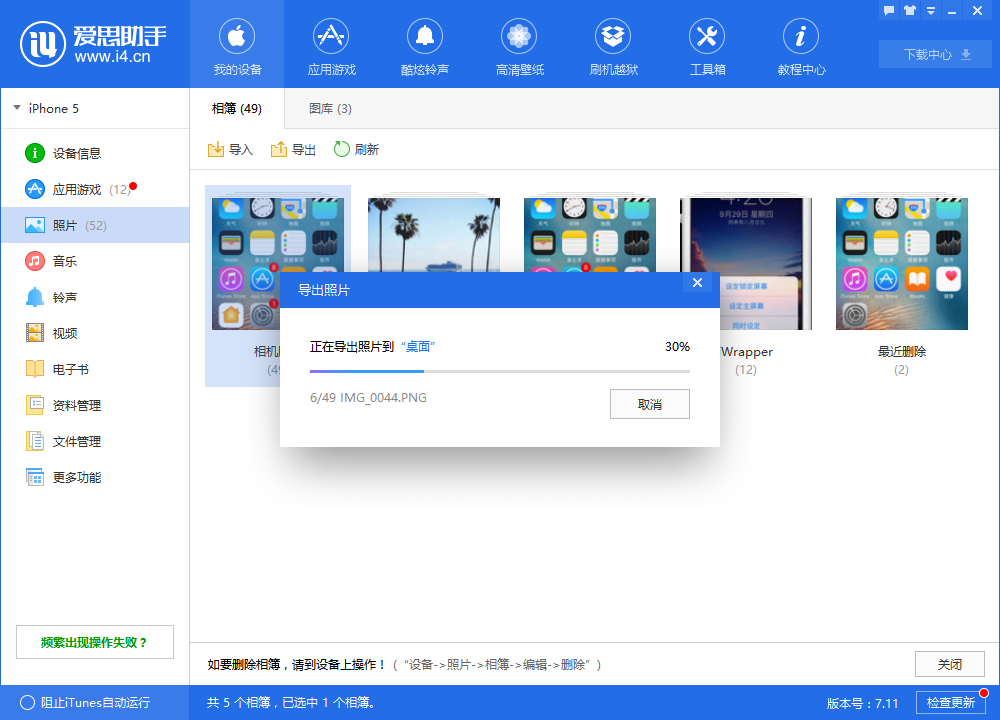Open the 酷炫铃声 cool ringtones section

(425, 45)
